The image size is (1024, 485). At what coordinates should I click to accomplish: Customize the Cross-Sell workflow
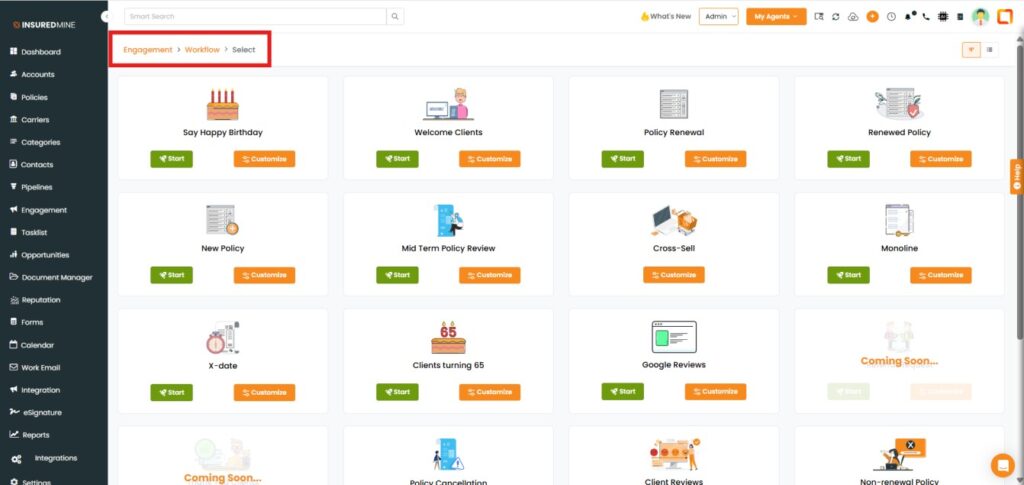[673, 275]
